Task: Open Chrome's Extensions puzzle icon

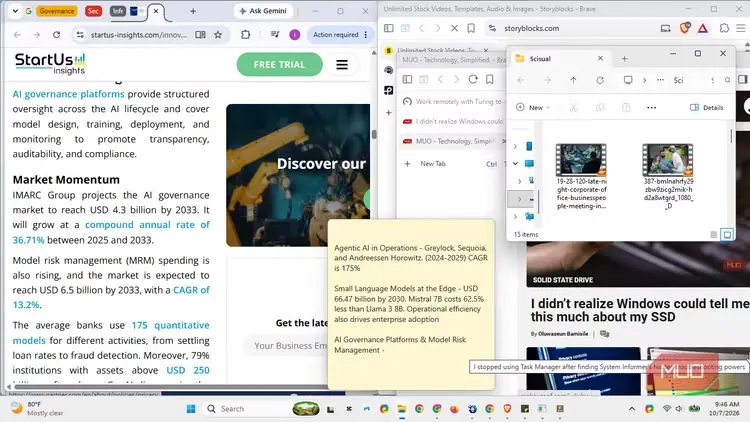Action: point(245,34)
